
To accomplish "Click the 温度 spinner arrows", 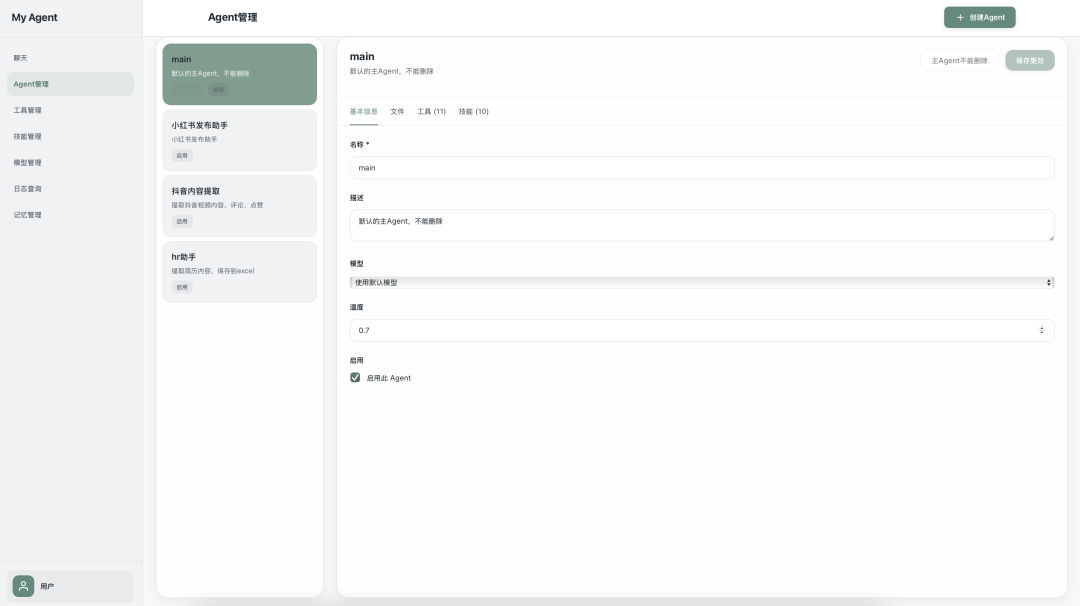I will [x=1041, y=330].
